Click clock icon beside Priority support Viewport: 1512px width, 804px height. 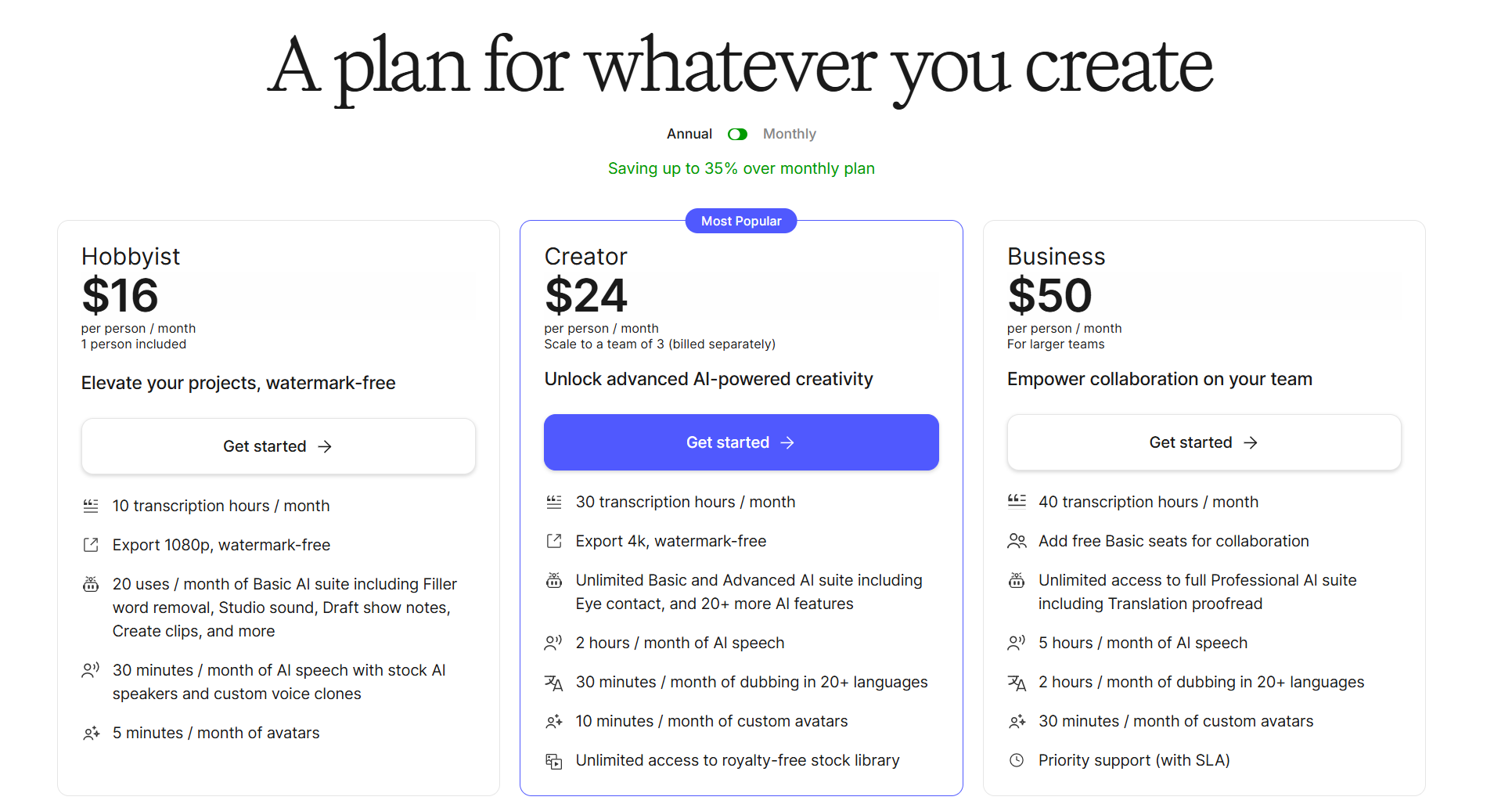click(x=1017, y=760)
